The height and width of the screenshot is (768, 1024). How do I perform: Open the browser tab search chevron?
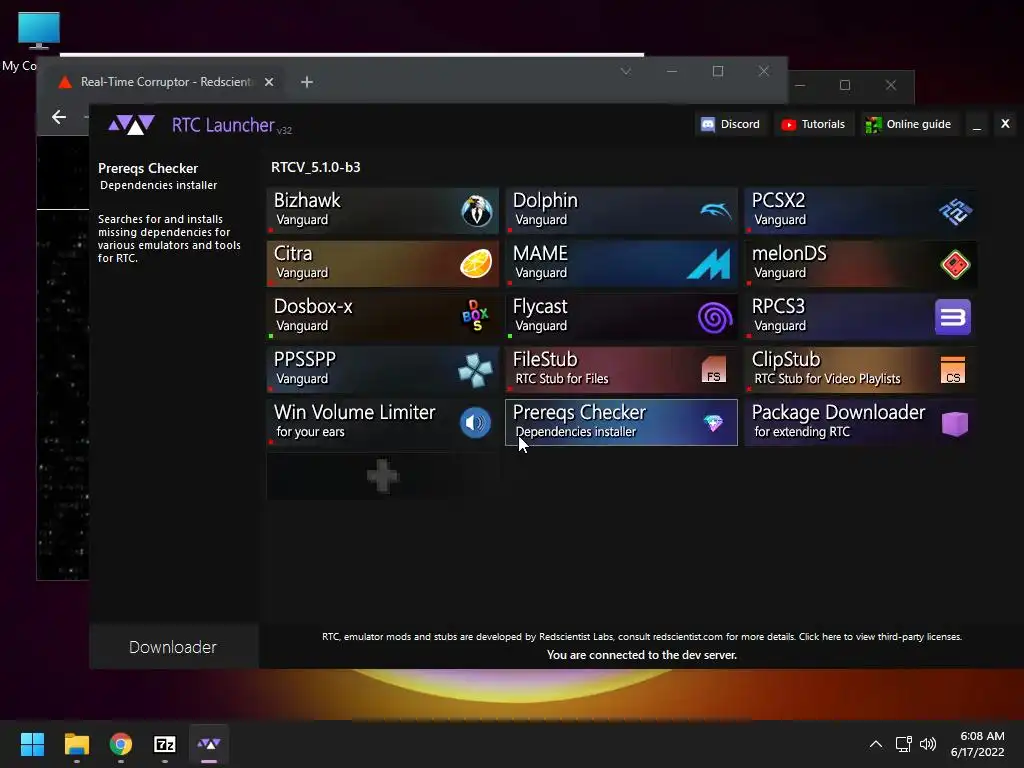click(626, 71)
